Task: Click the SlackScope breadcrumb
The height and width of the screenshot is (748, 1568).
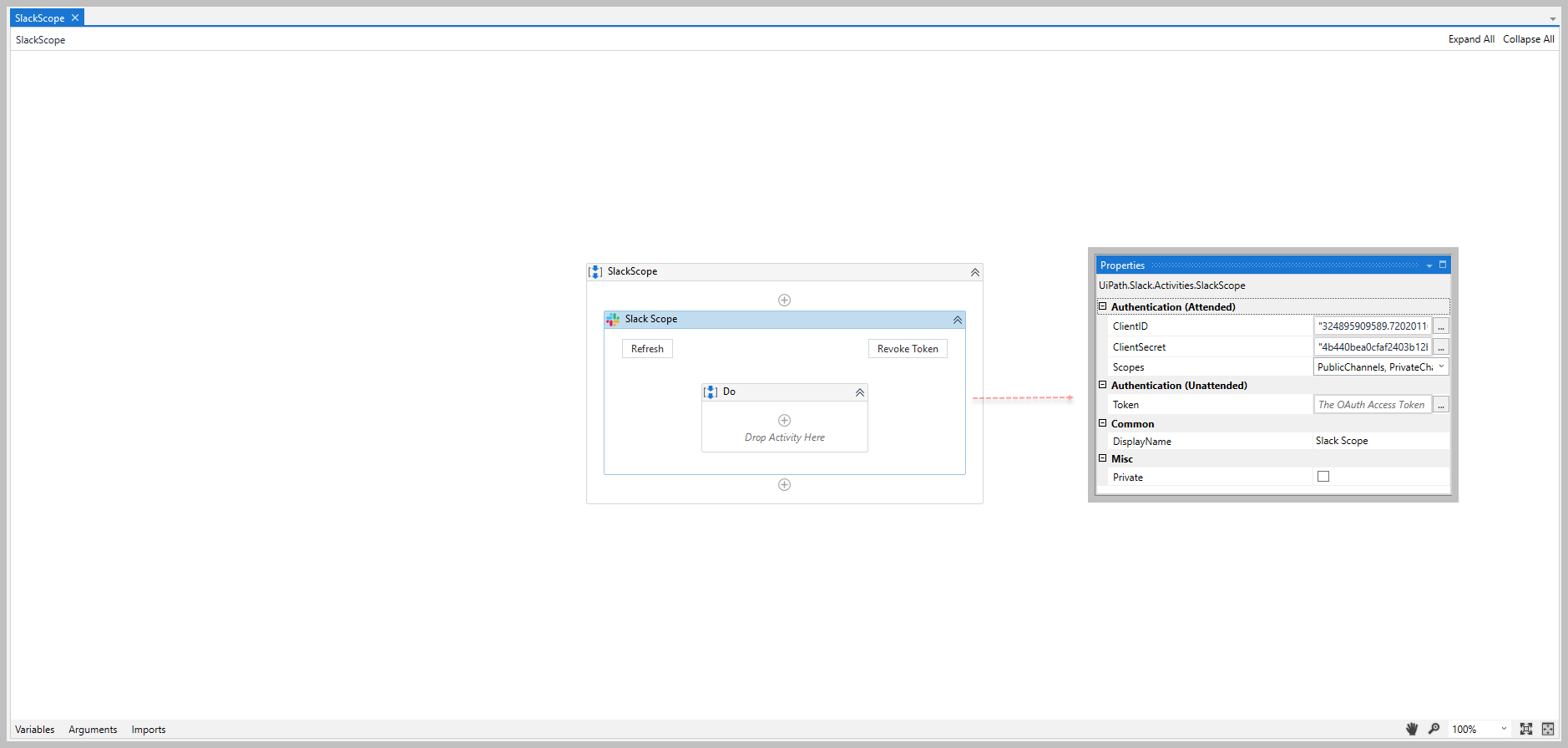Action: pos(40,39)
